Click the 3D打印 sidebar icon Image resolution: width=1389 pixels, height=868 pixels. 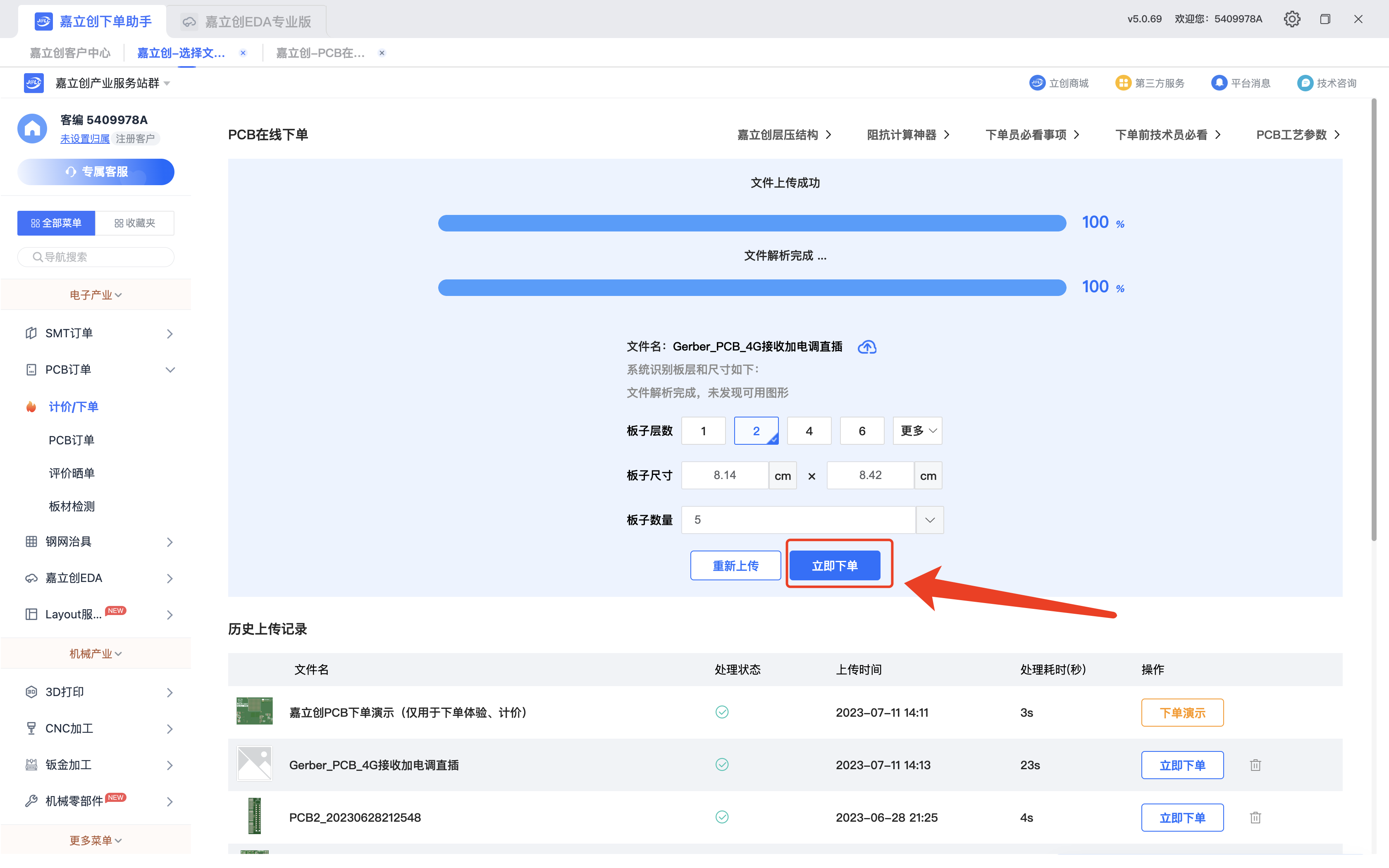pyautogui.click(x=31, y=692)
